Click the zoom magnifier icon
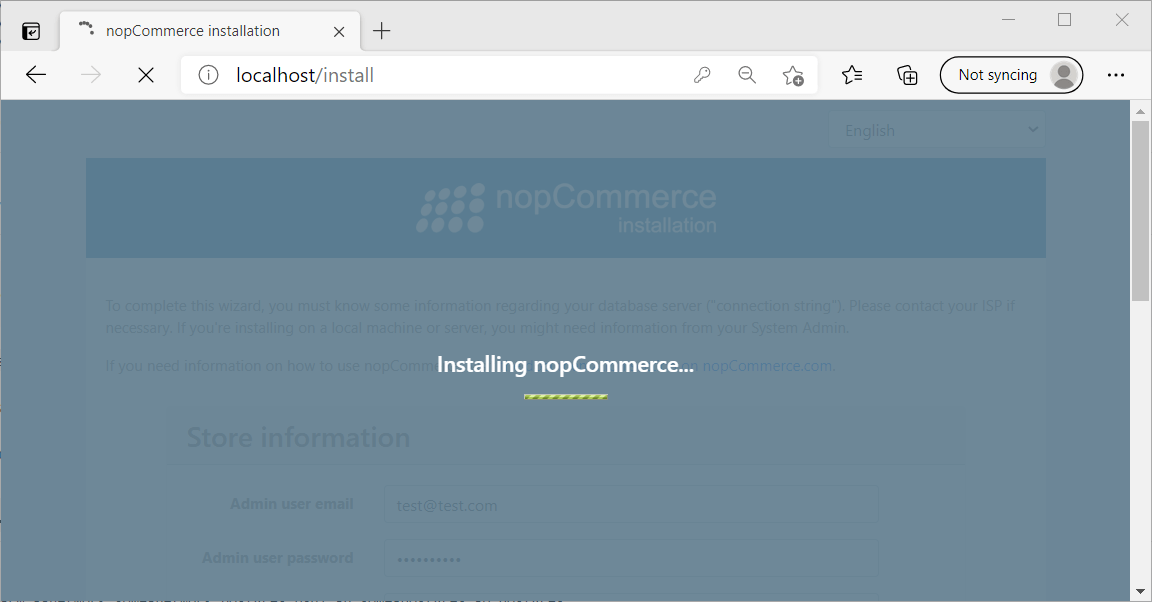Viewport: 1152px width, 602px height. [747, 75]
